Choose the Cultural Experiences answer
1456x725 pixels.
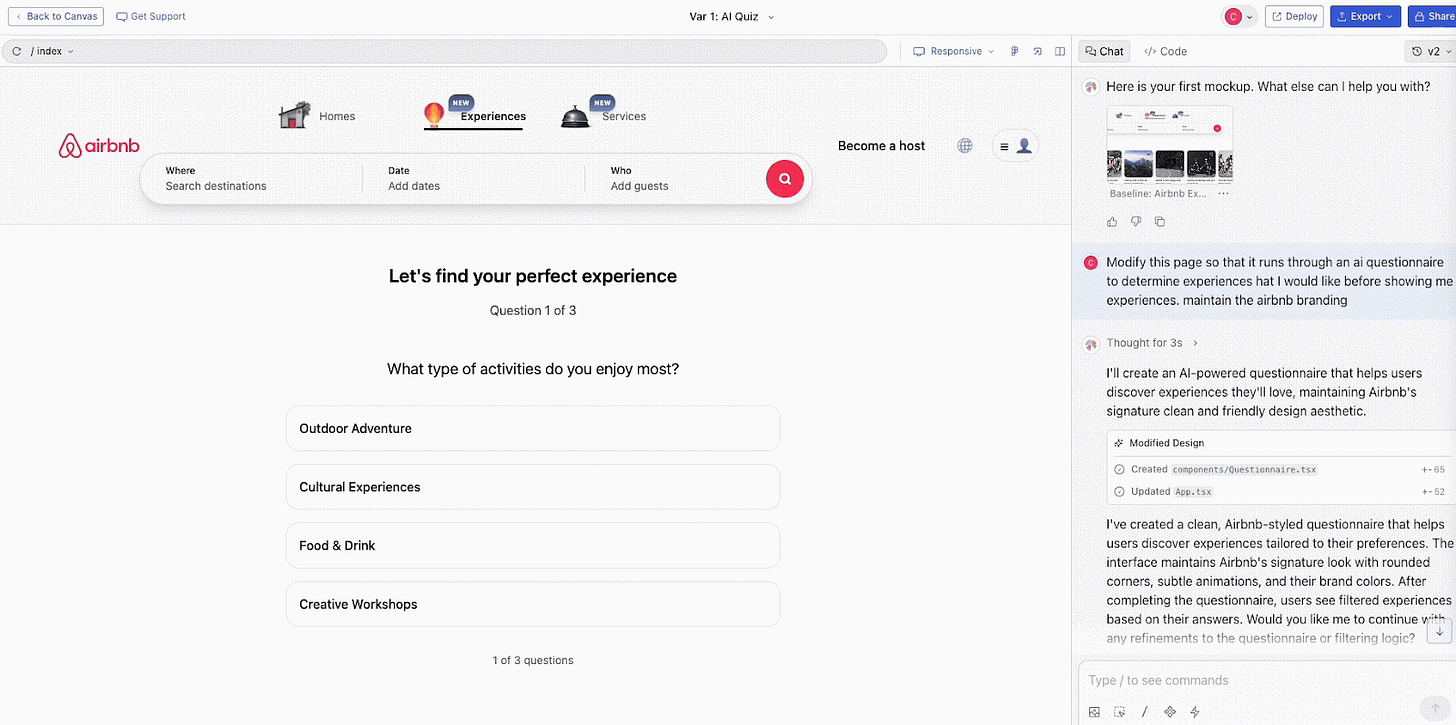[533, 487]
